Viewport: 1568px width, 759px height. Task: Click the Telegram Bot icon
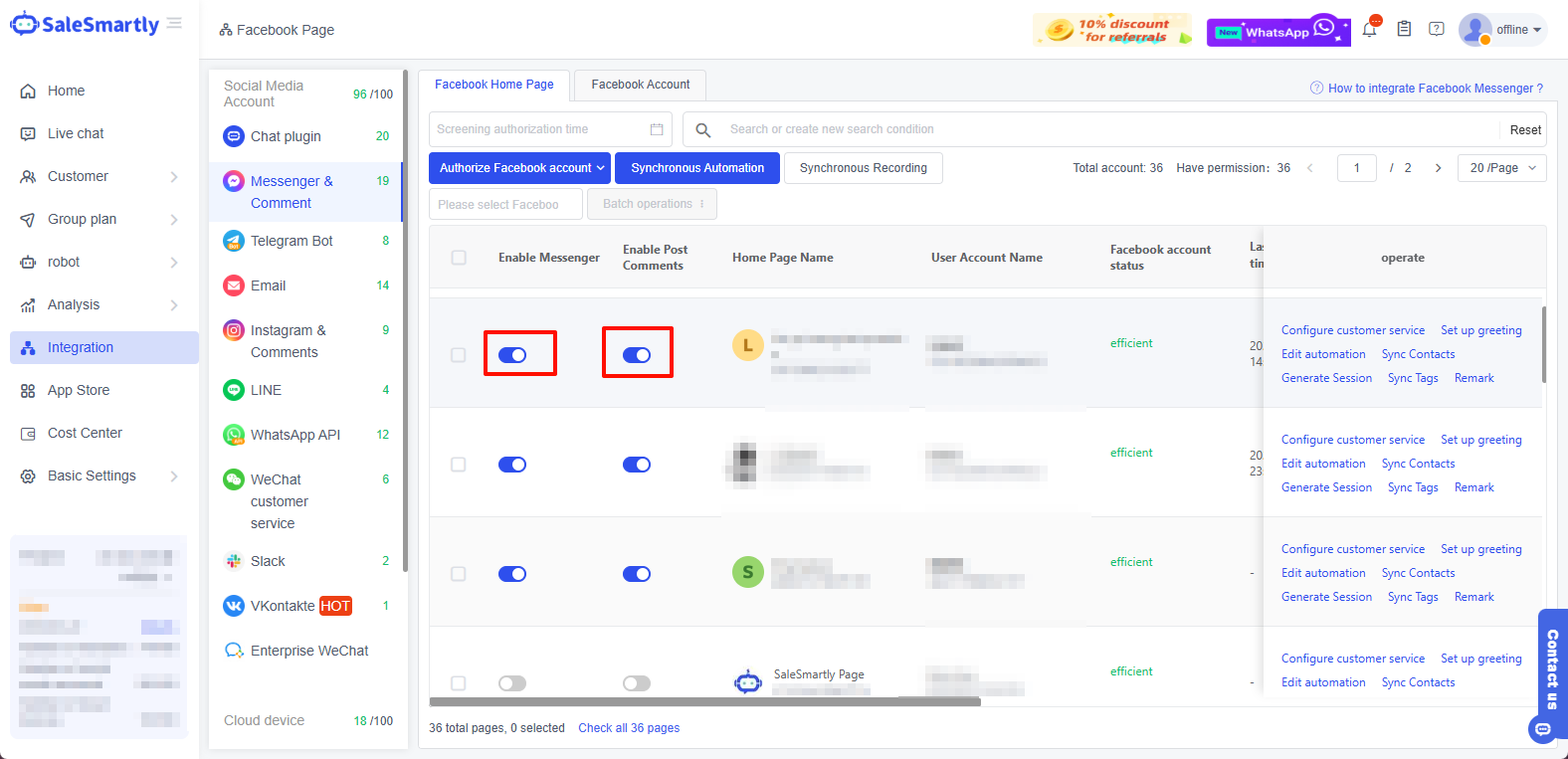point(234,241)
